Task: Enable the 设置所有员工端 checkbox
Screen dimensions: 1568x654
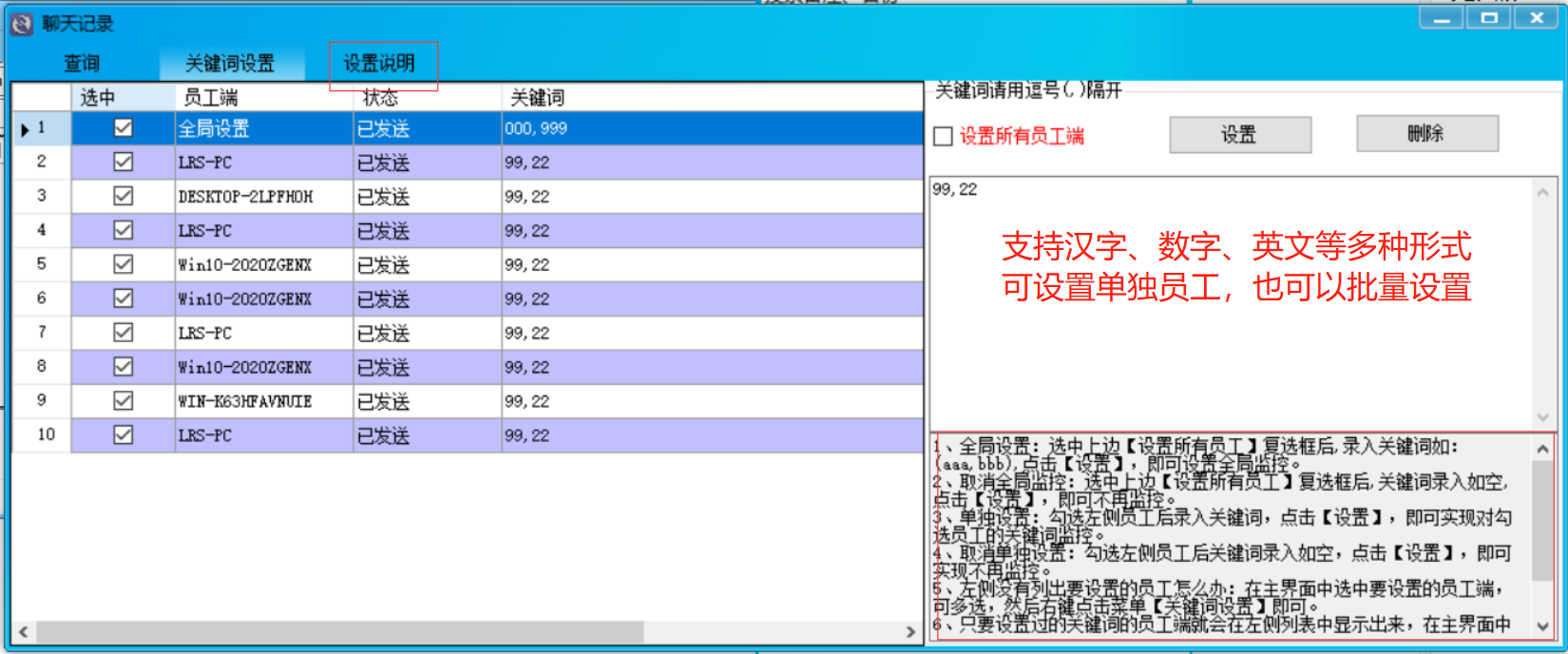Action: click(x=944, y=137)
